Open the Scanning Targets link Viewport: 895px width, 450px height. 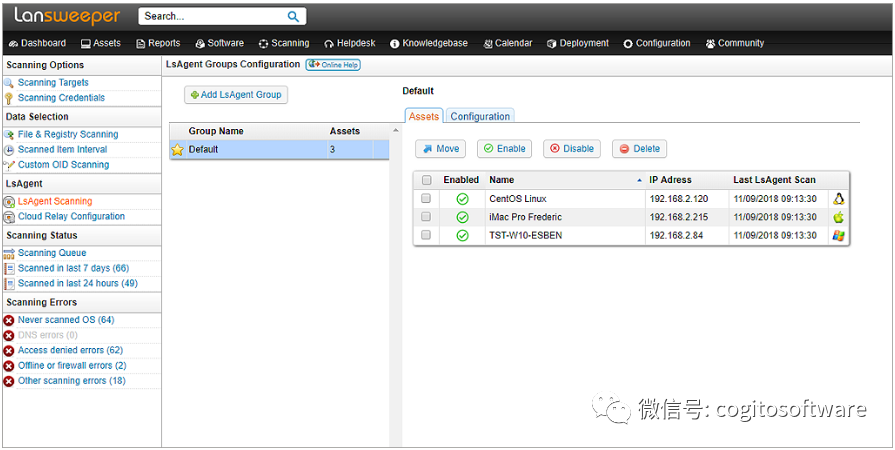coord(53,83)
